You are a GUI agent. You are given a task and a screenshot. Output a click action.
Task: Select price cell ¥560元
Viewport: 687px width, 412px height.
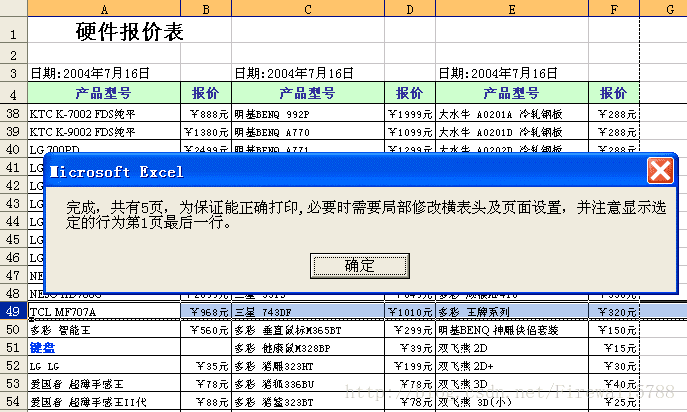point(206,330)
